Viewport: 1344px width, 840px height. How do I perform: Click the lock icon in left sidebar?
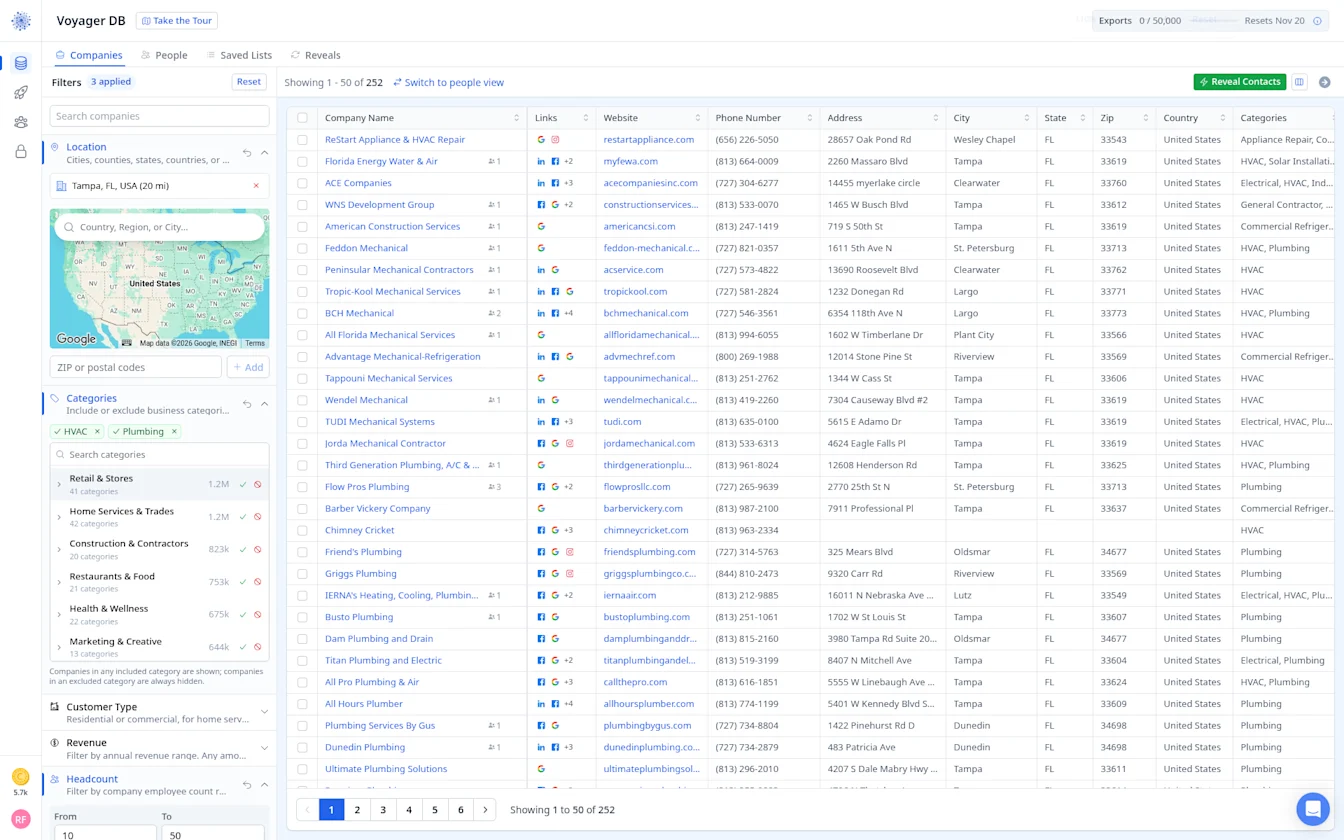21,152
